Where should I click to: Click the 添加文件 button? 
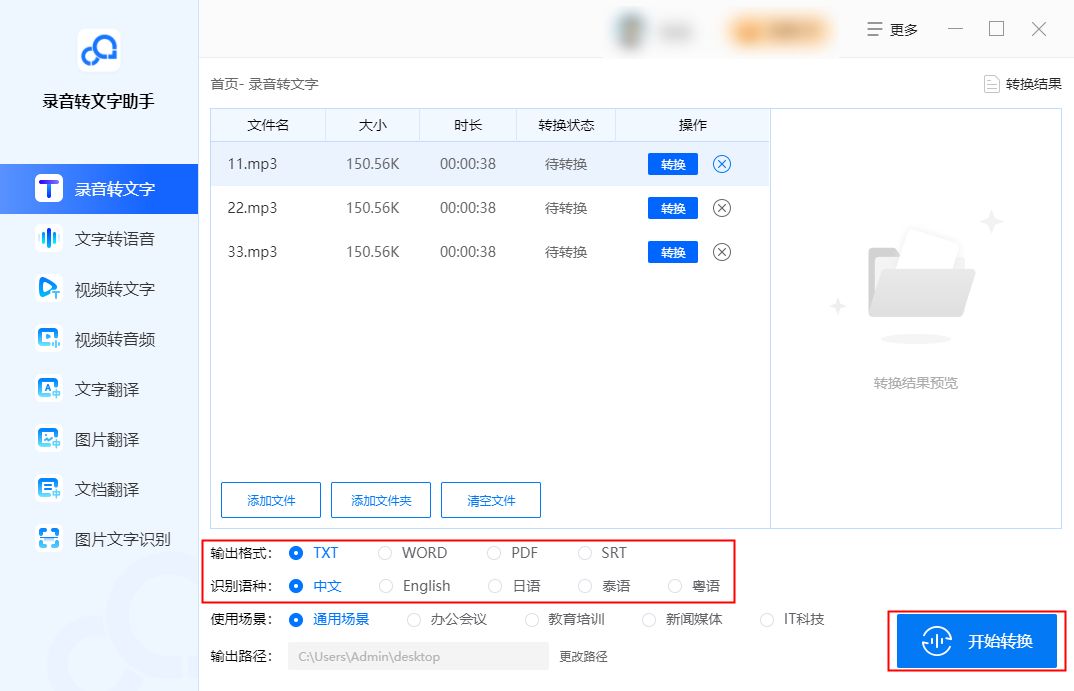tap(271, 500)
